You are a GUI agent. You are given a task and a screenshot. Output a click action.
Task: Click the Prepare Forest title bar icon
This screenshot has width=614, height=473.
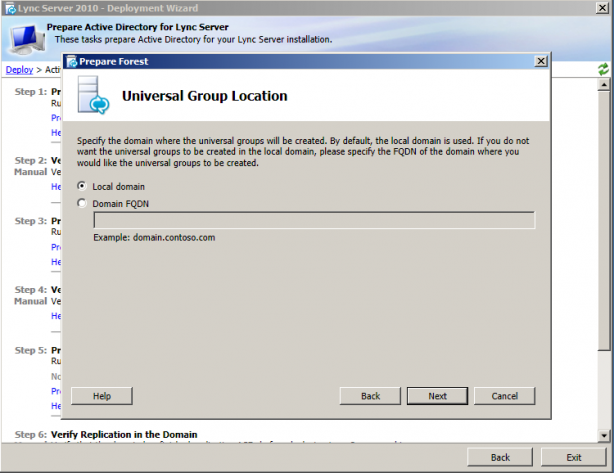pyautogui.click(x=72, y=61)
